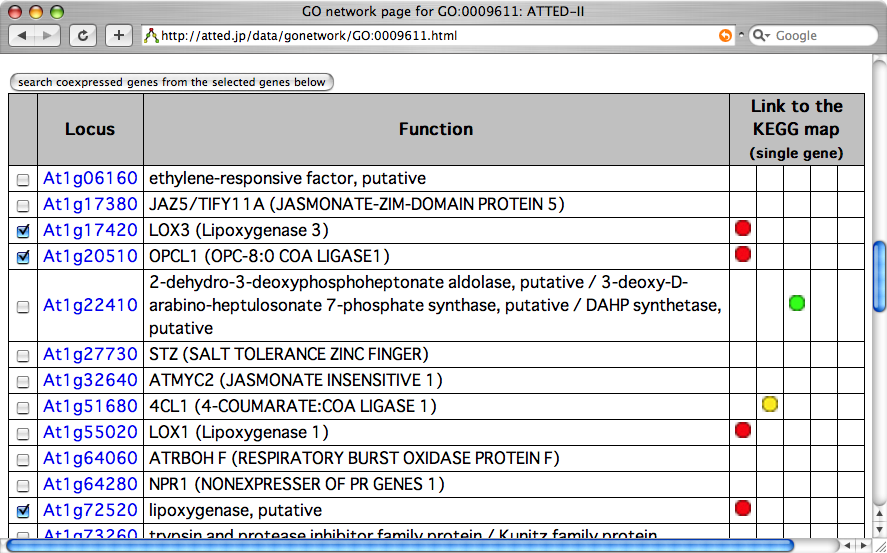Reload the page with the refresh button
This screenshot has width=887, height=553.
83,36
